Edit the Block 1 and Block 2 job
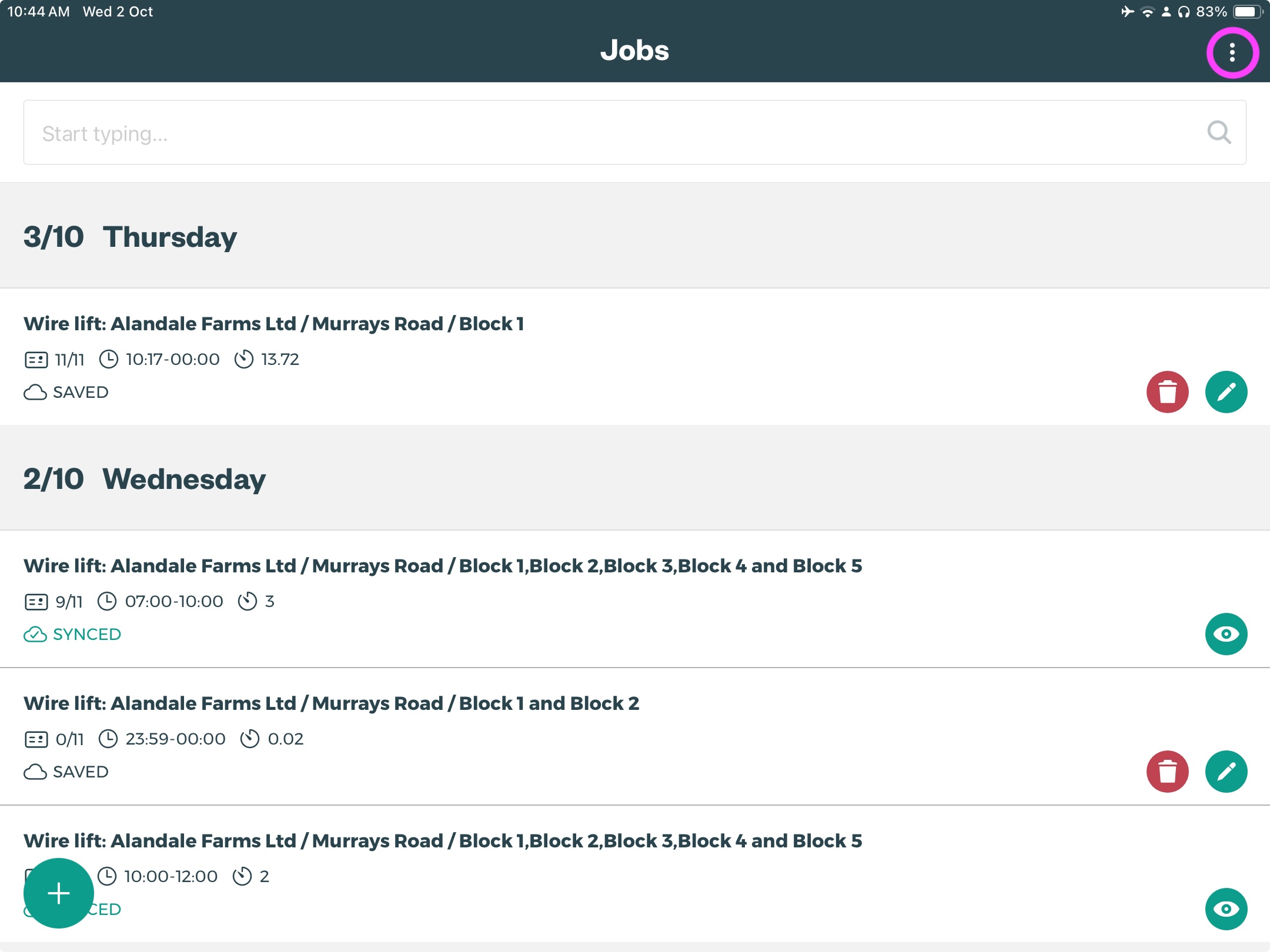This screenshot has height=952, width=1270. tap(1226, 772)
